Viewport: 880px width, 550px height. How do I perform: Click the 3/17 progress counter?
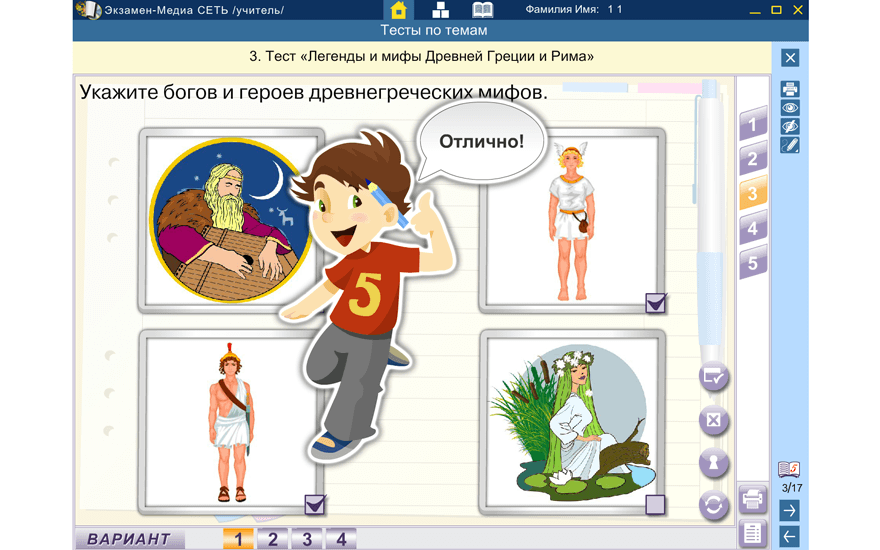pos(792,488)
